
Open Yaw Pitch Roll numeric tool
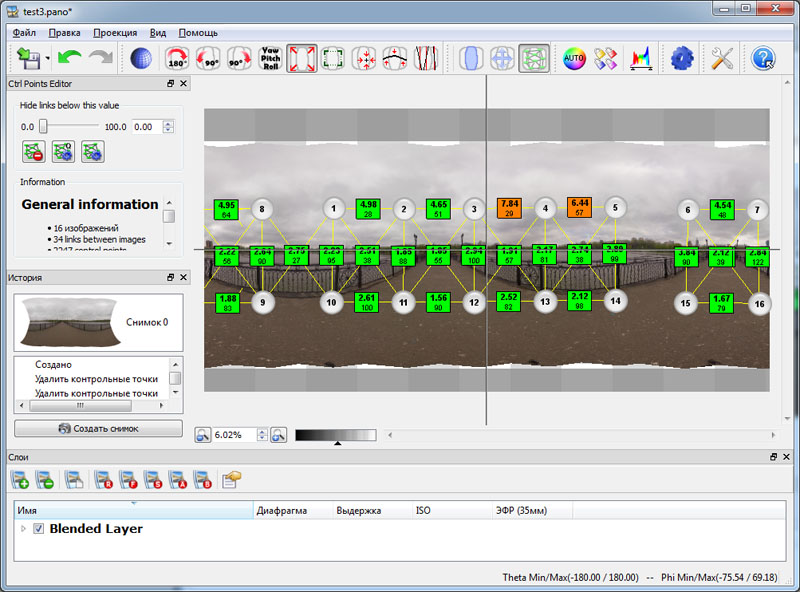[270, 58]
